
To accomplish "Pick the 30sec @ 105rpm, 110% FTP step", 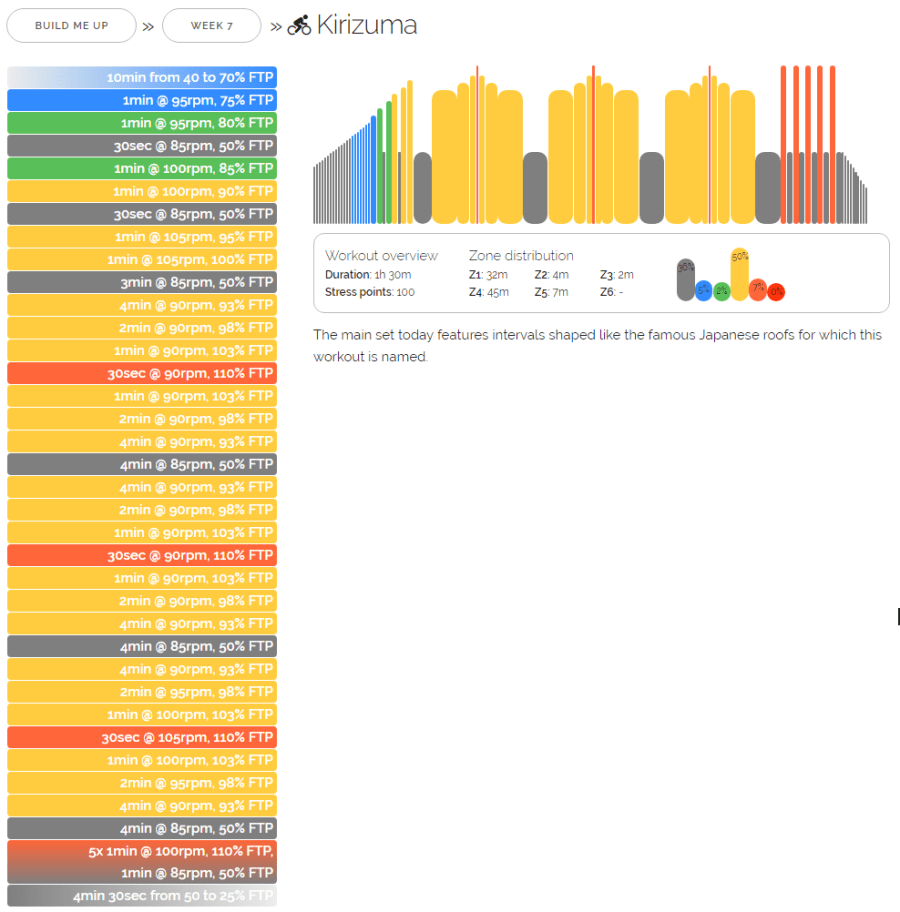I will (x=142, y=737).
